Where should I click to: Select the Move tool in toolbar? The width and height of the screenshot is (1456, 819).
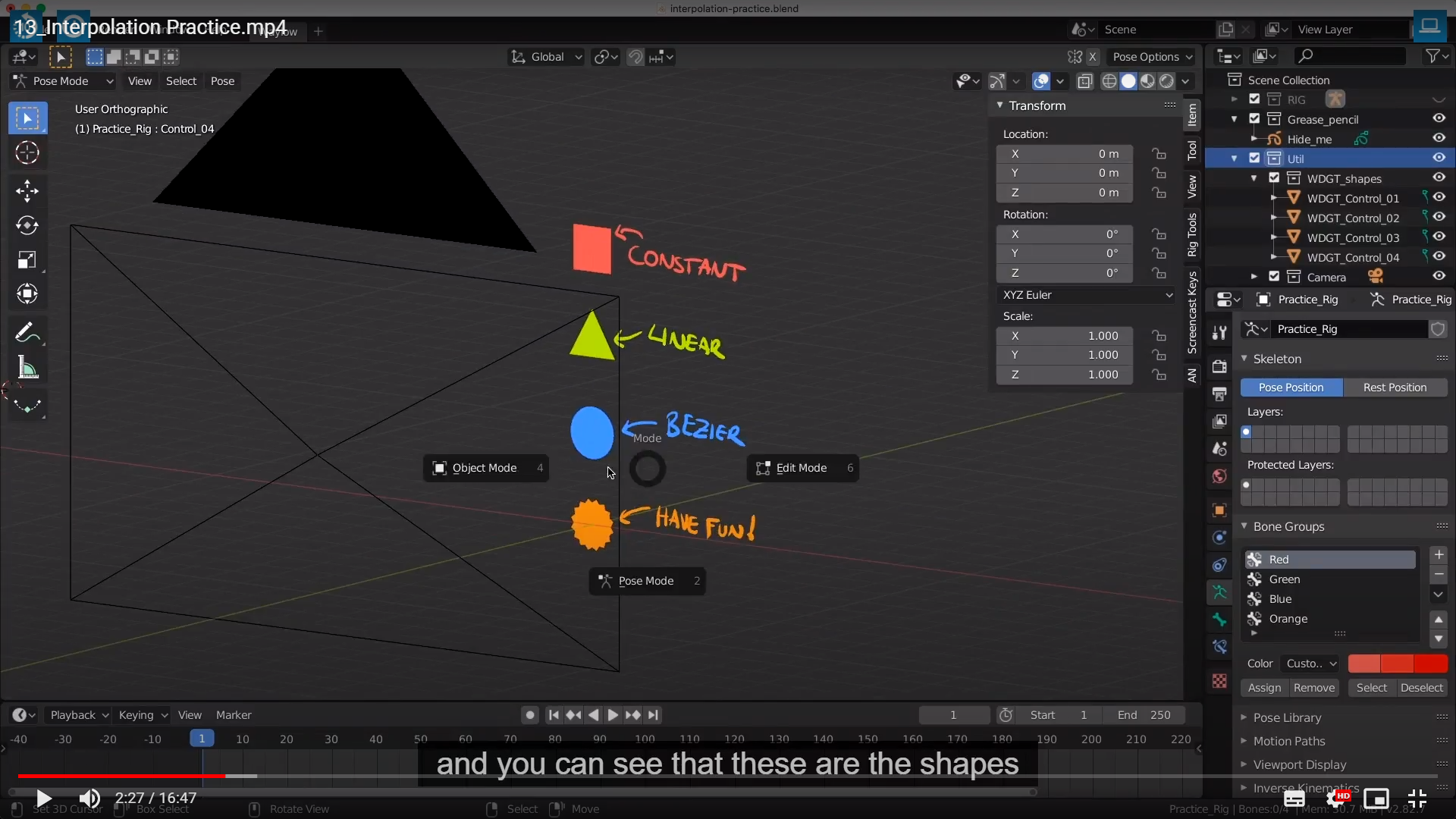click(27, 190)
